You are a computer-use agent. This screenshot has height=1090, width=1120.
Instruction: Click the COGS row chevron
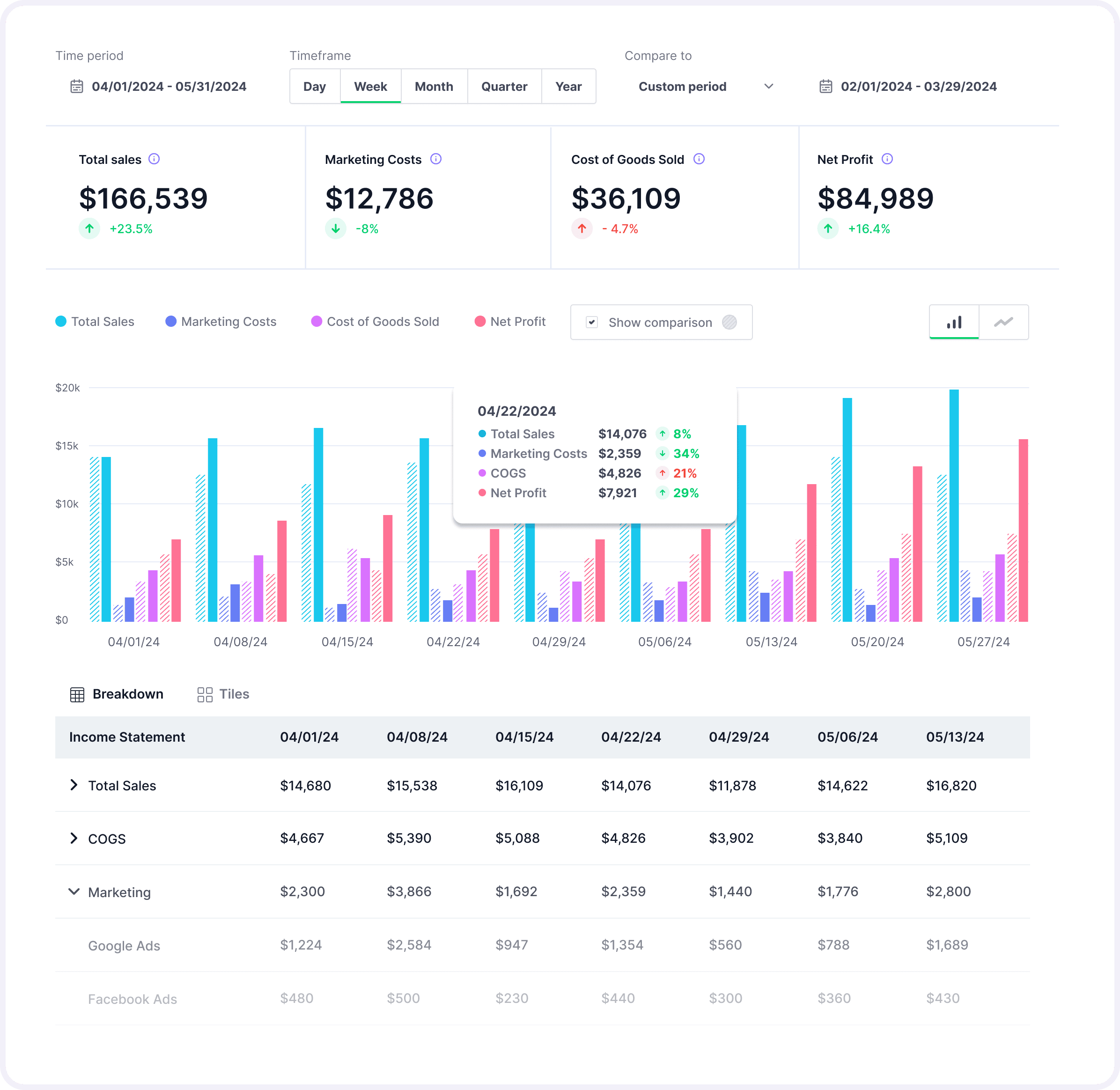(x=74, y=838)
